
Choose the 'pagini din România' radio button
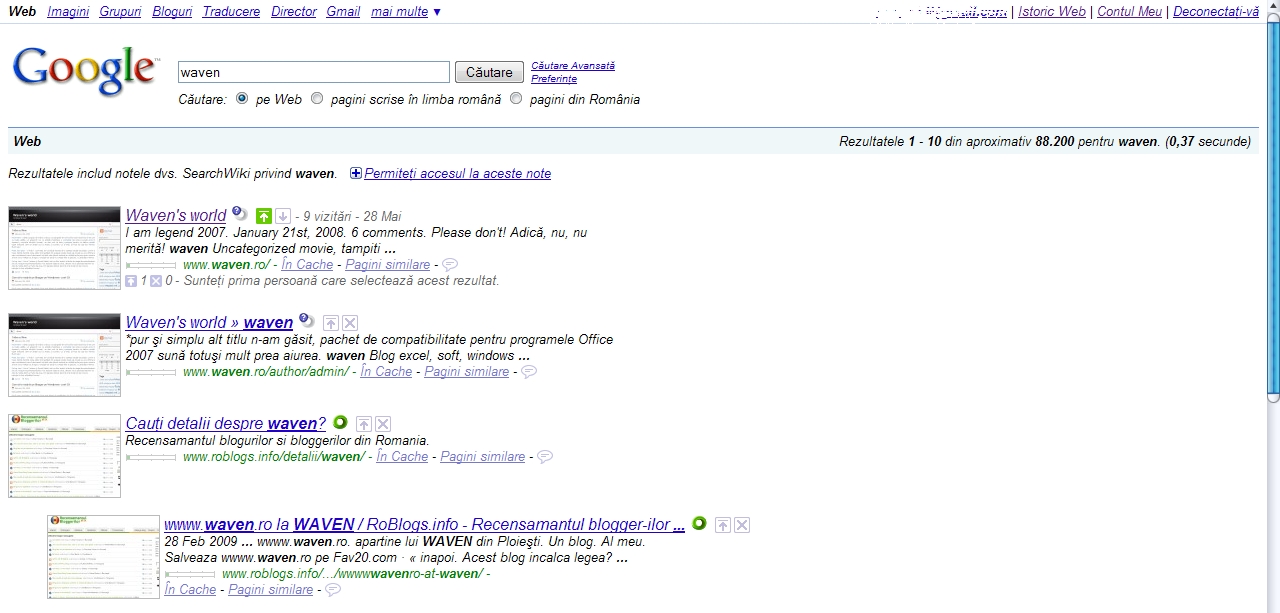[516, 99]
